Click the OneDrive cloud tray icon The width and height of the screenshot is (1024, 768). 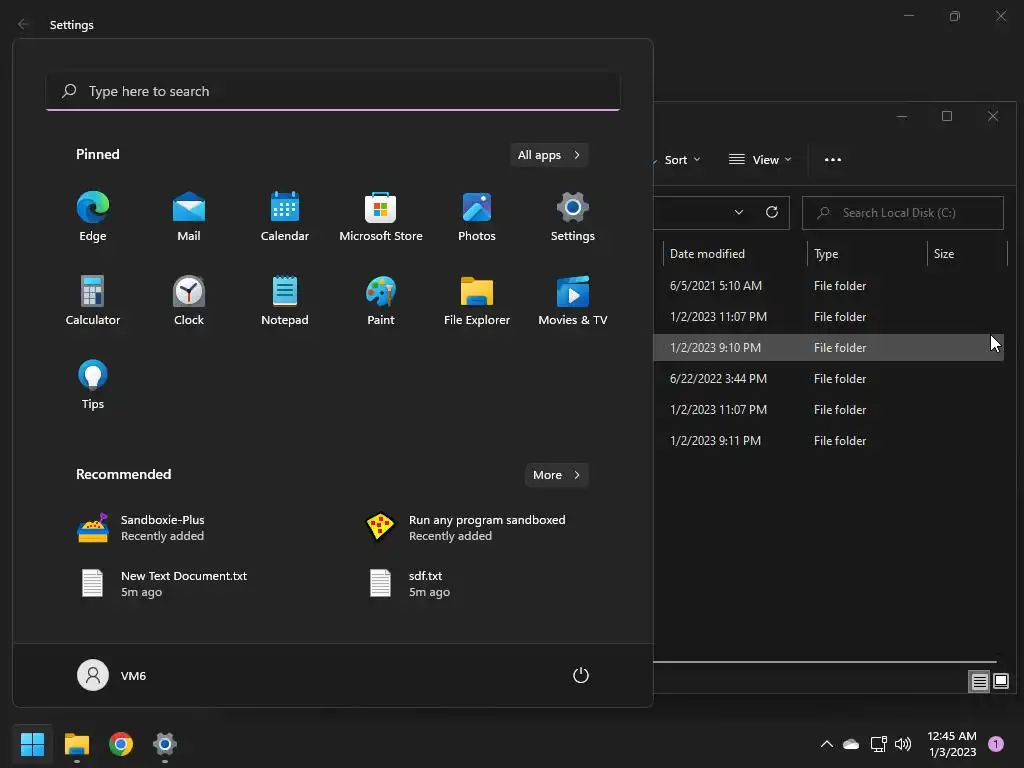click(x=851, y=744)
